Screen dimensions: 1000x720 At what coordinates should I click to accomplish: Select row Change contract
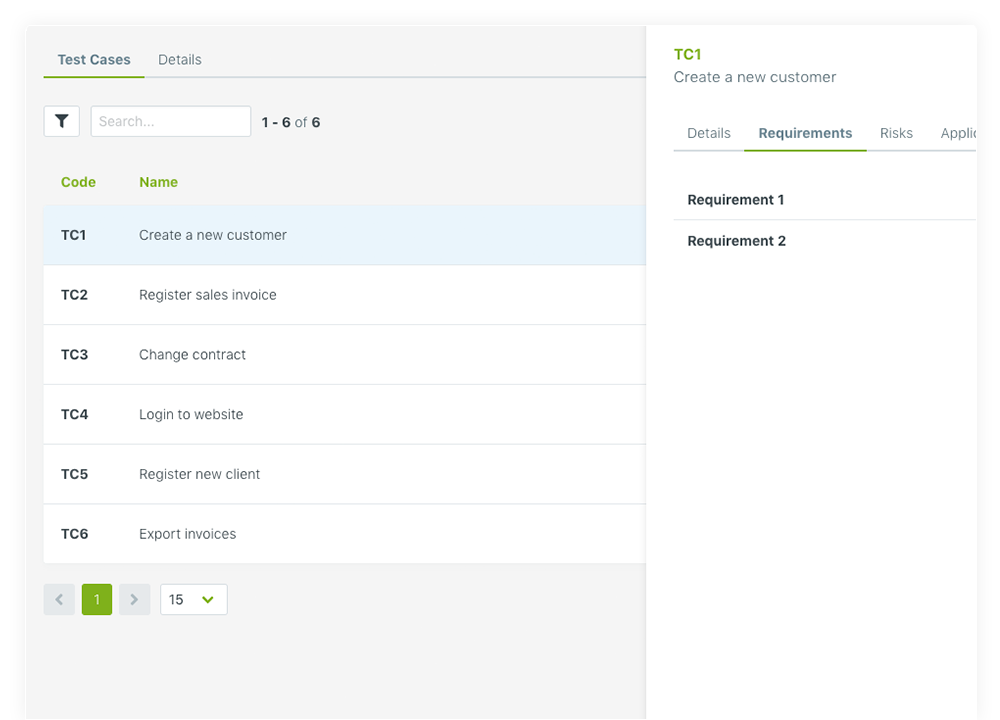[x=344, y=355]
